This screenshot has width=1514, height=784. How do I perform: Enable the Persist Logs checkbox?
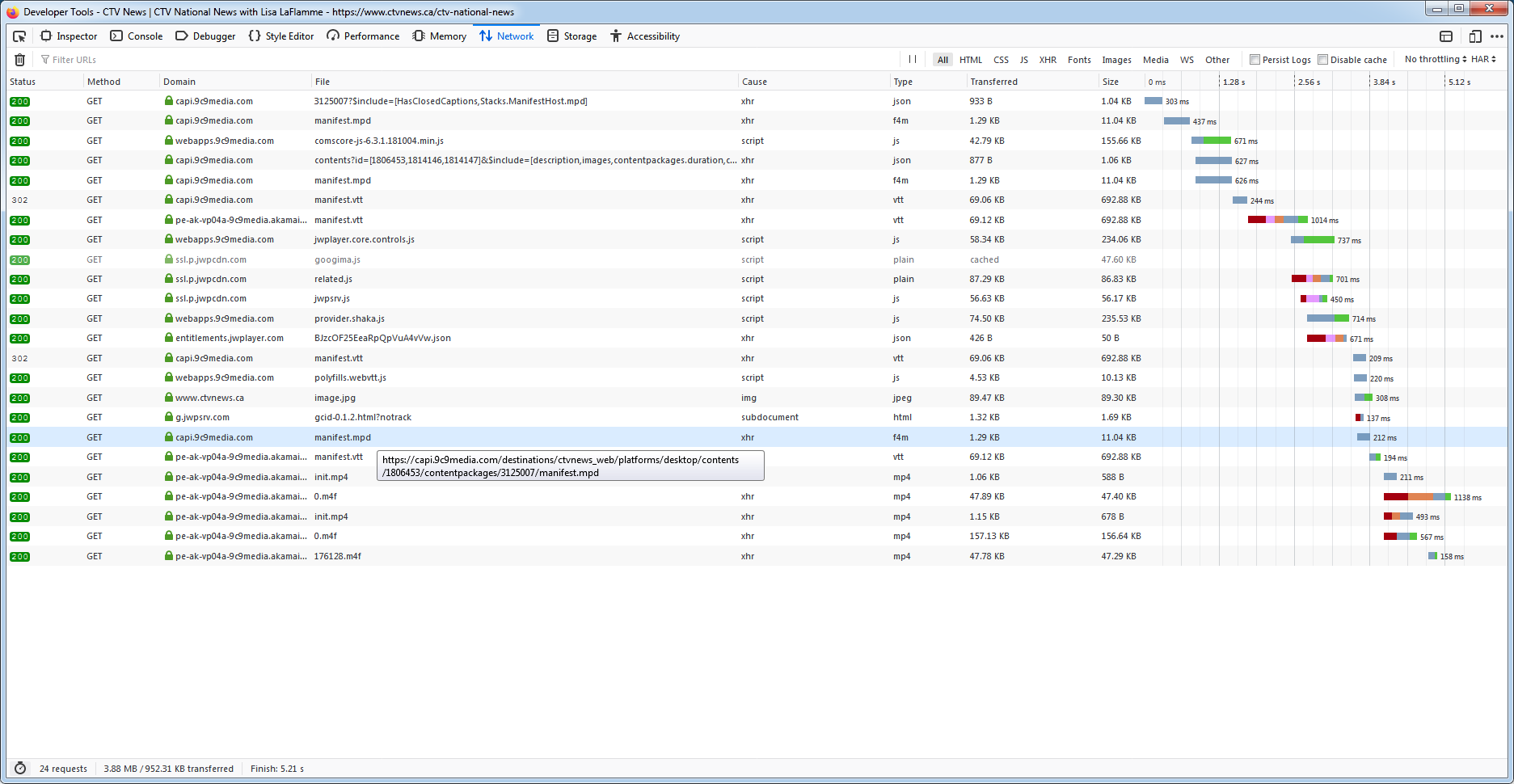(1255, 60)
